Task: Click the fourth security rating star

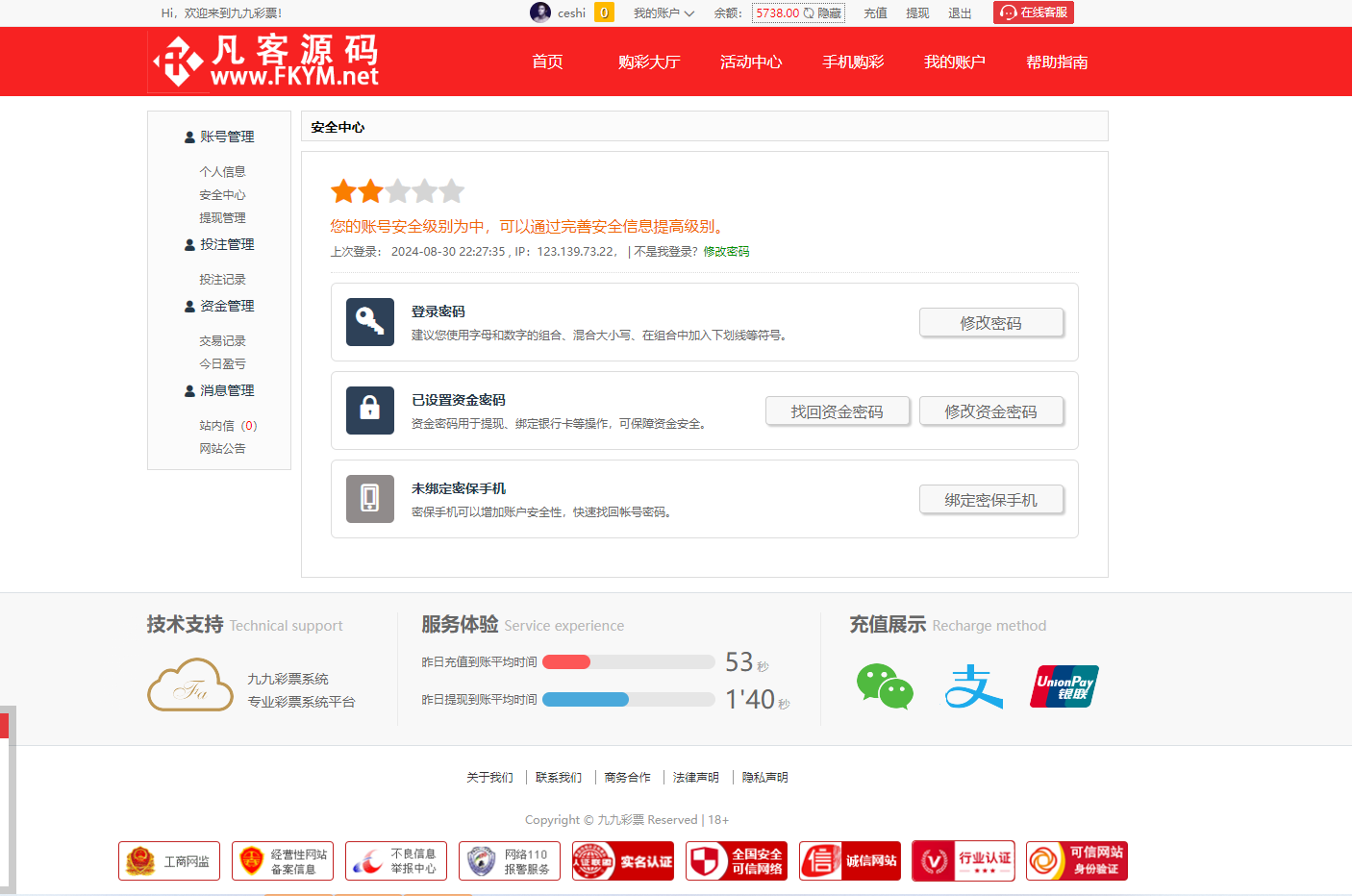Action: click(x=425, y=191)
